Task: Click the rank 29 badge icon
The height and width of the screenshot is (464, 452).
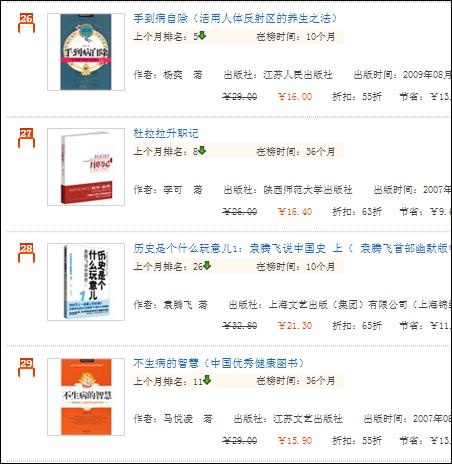Action: coord(26,368)
